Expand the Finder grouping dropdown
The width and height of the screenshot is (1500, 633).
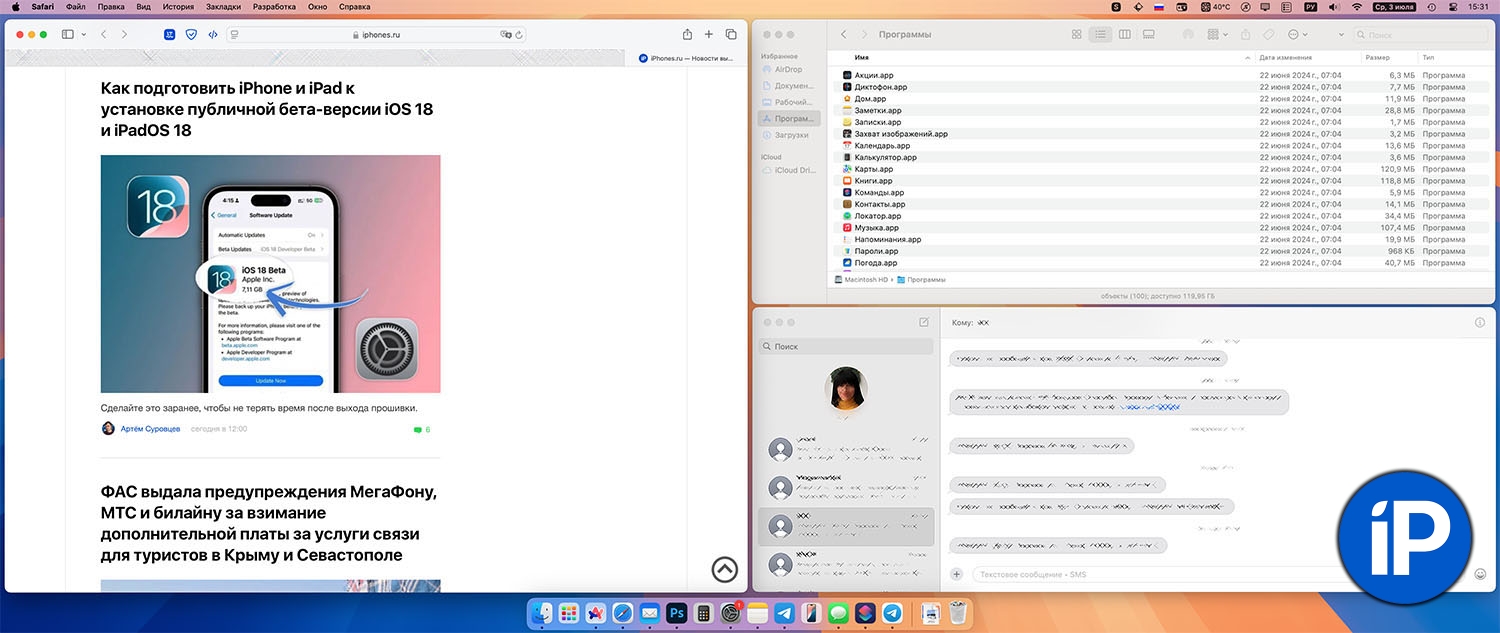point(1217,35)
